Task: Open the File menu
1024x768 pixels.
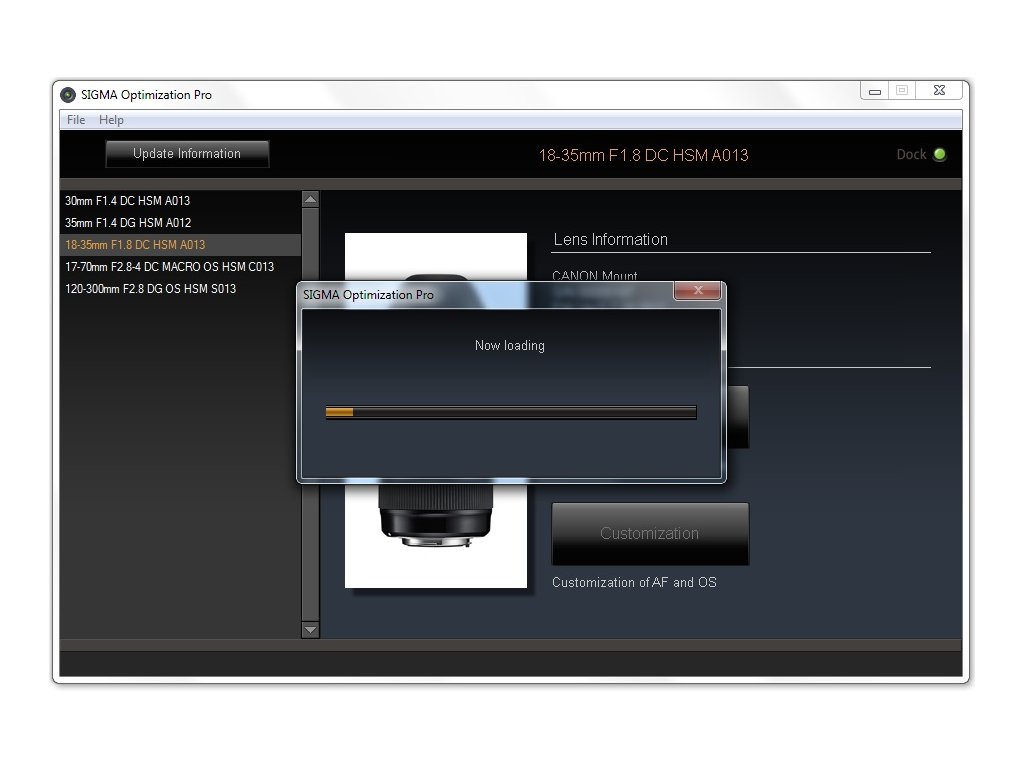Action: click(76, 120)
